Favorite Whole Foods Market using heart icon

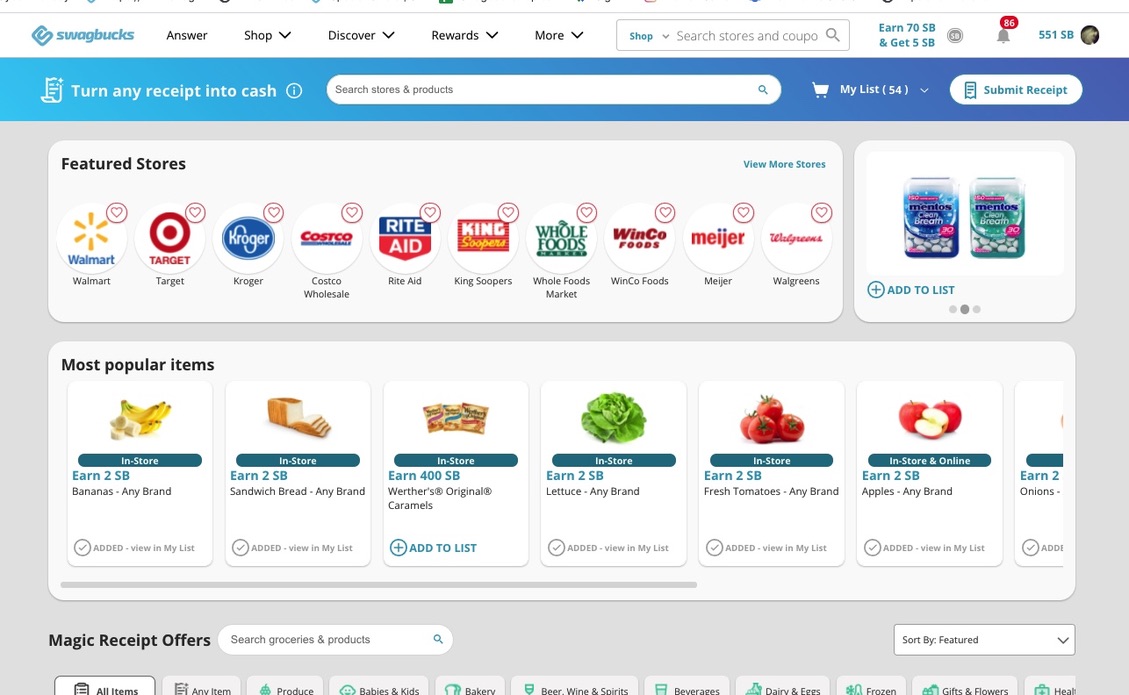(x=587, y=213)
